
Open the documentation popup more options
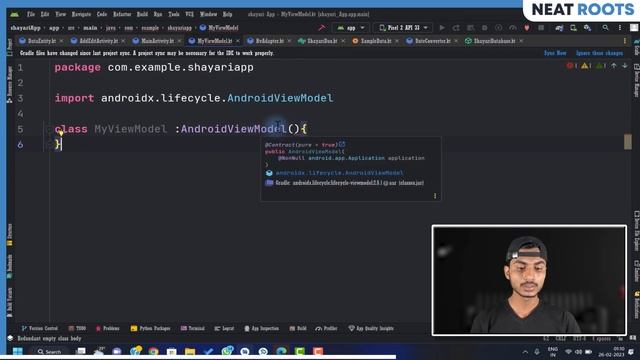pyautogui.click(x=435, y=196)
